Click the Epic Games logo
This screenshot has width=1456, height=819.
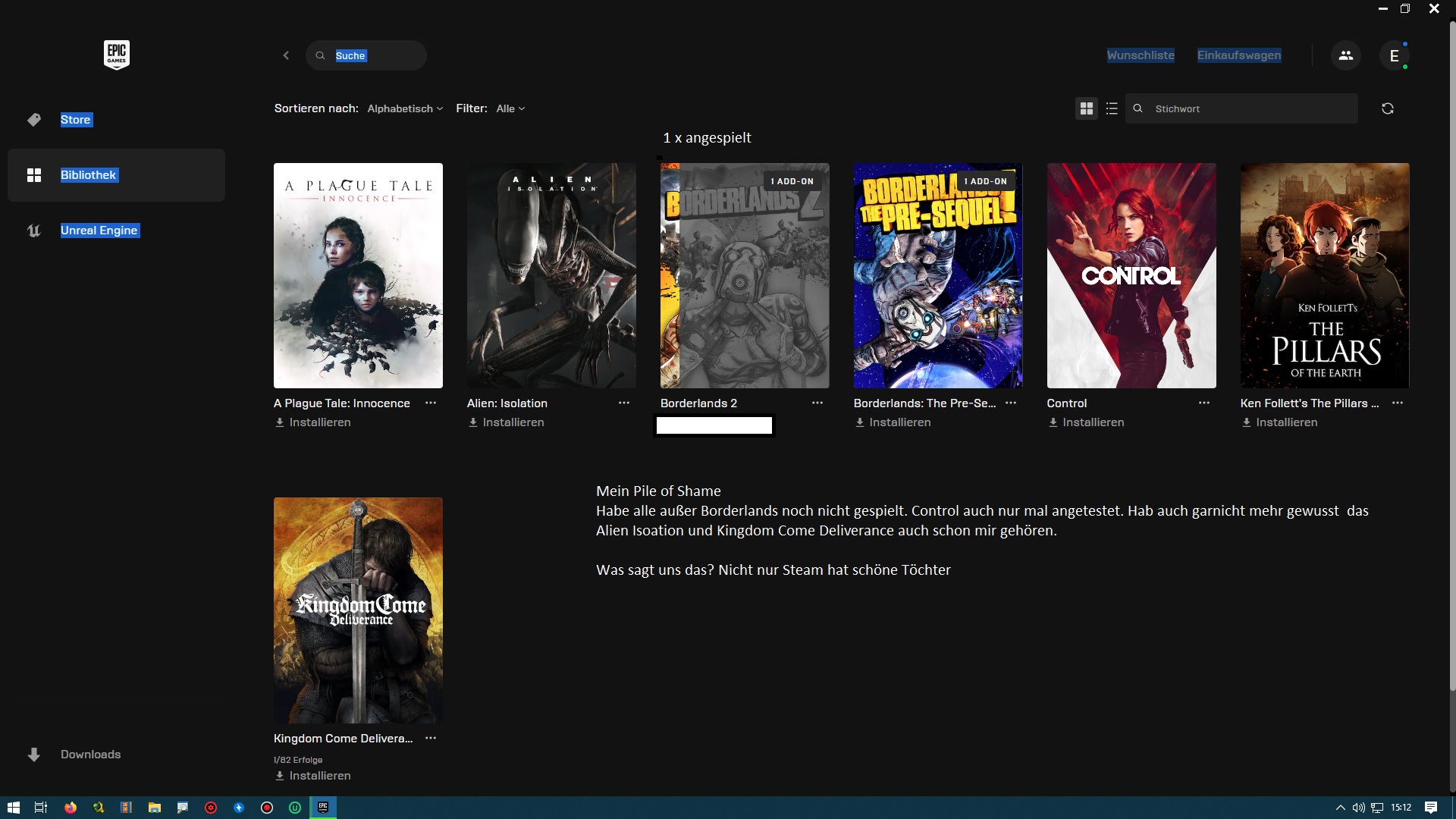(x=116, y=55)
